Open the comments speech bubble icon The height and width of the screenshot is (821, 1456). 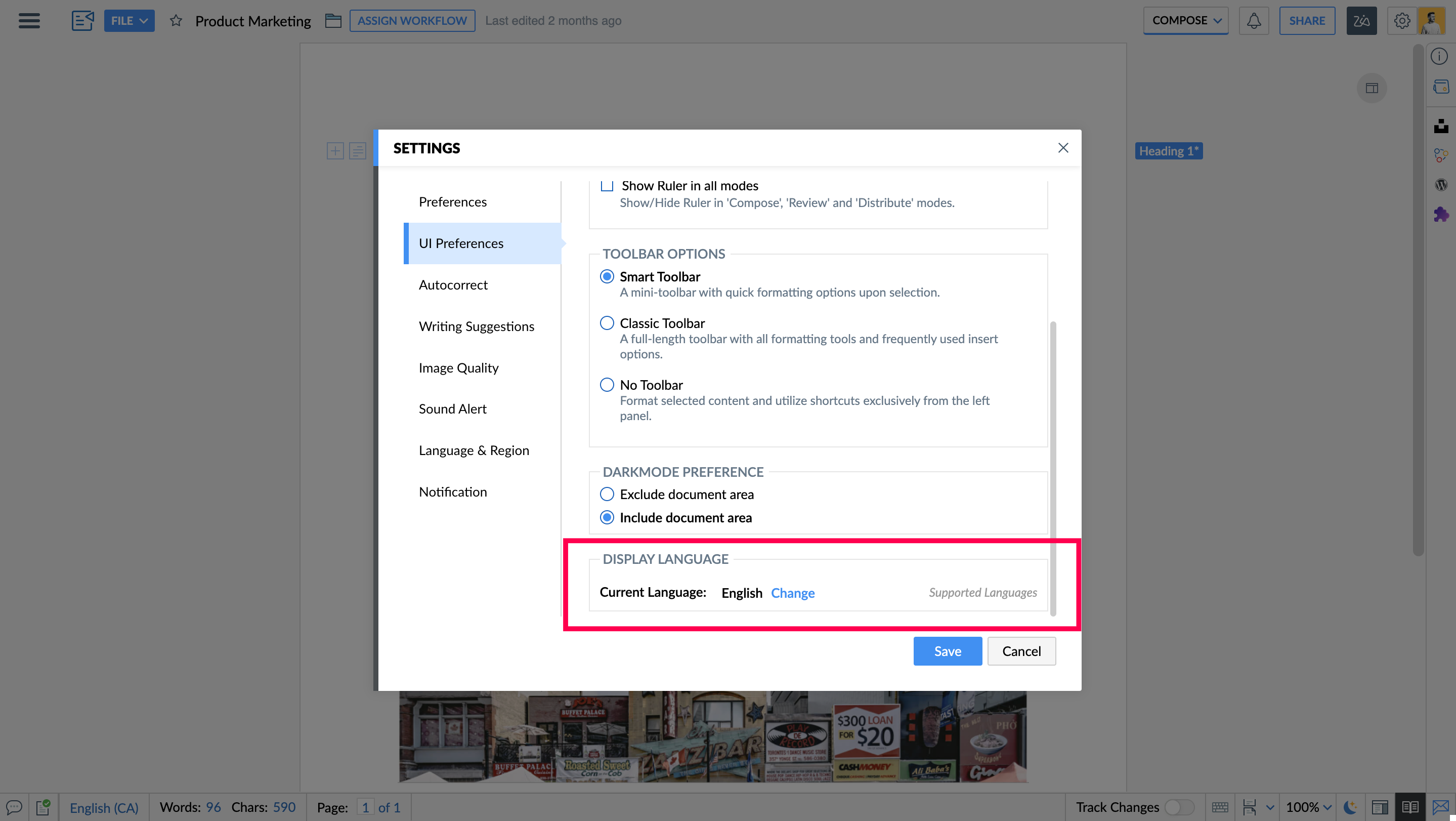(14, 807)
